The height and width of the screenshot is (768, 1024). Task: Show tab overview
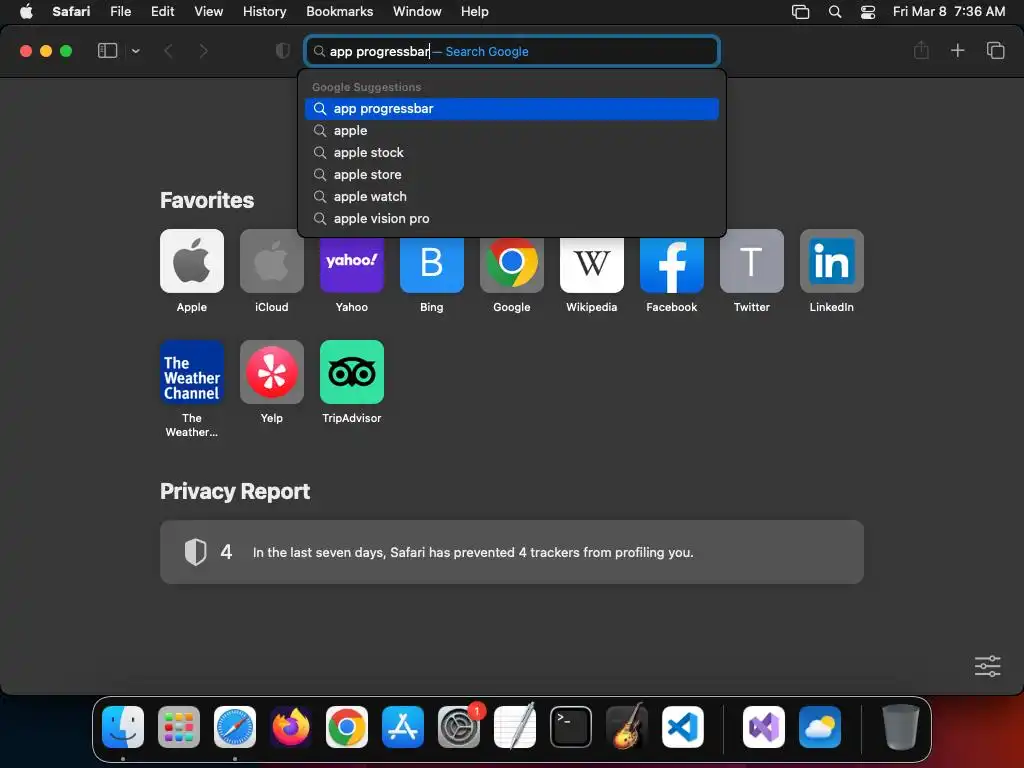(995, 50)
